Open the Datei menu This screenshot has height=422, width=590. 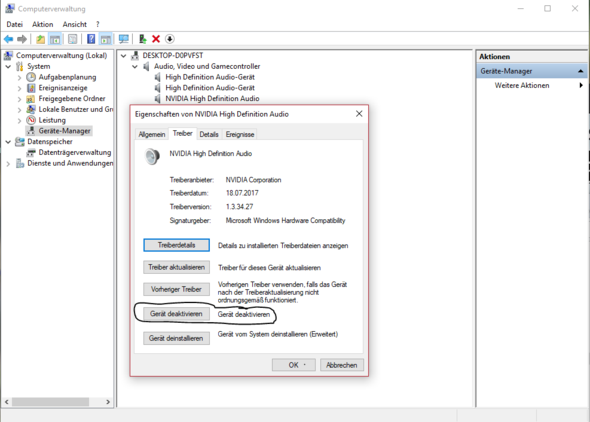point(14,24)
